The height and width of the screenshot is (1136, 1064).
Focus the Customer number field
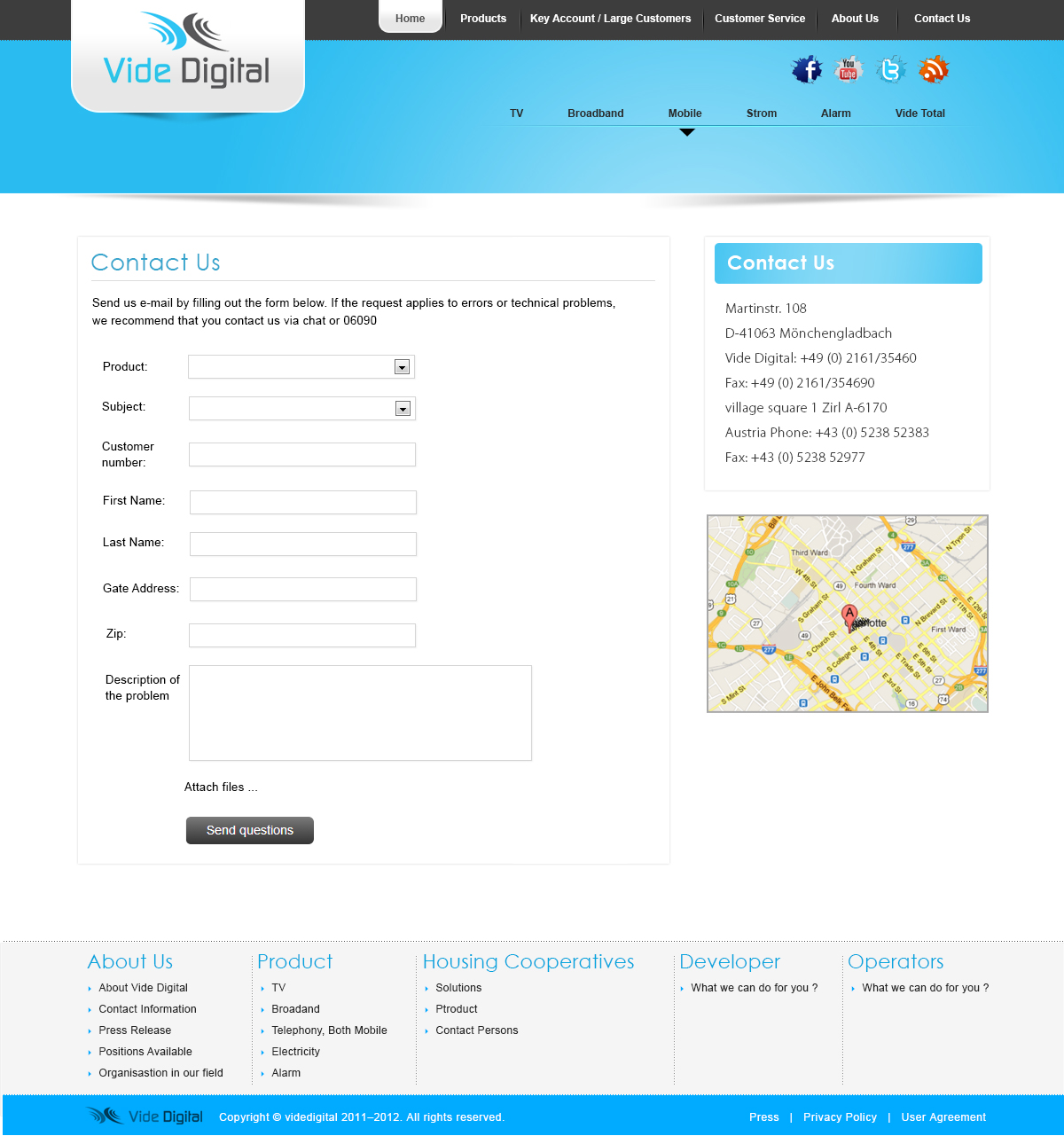[x=302, y=454]
